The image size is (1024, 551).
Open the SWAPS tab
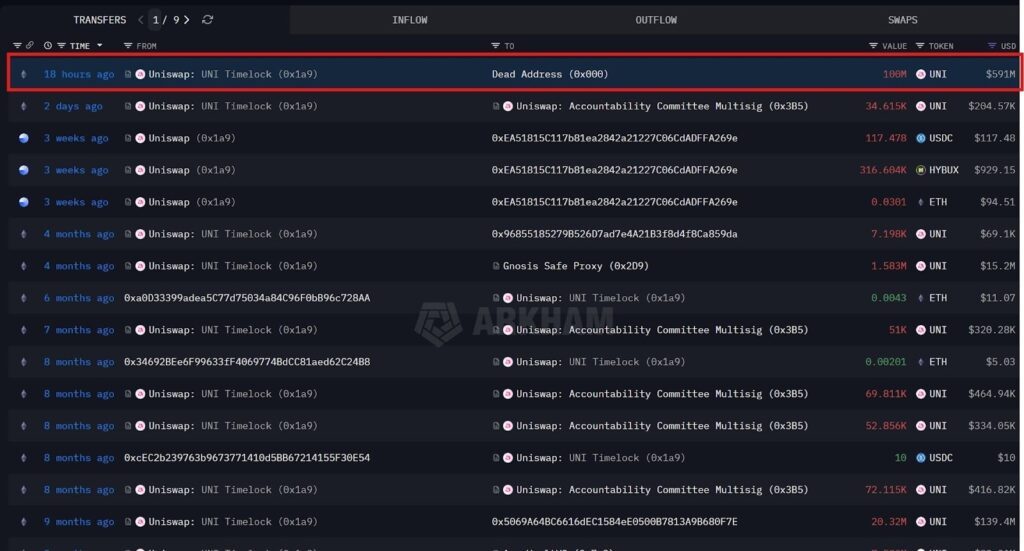pos(902,20)
